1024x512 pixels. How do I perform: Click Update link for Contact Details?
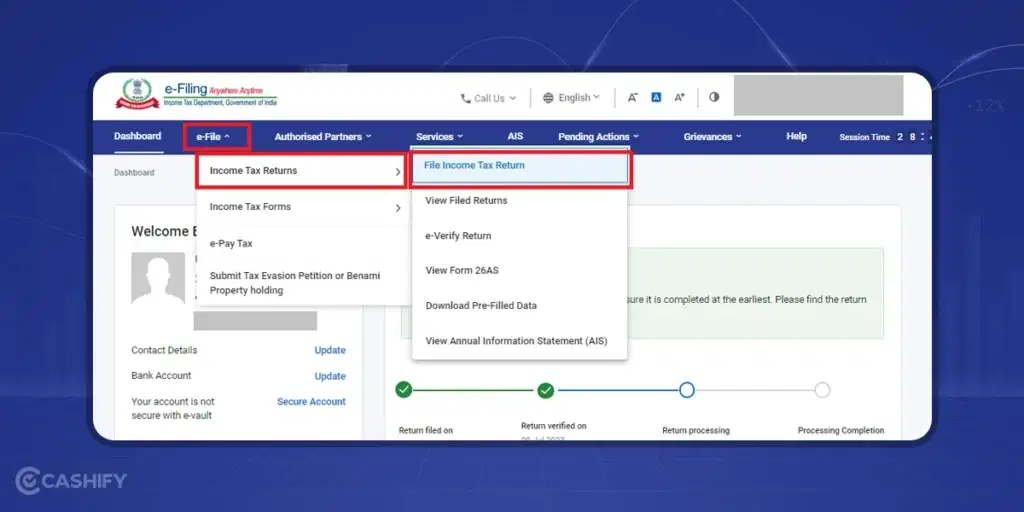[330, 350]
